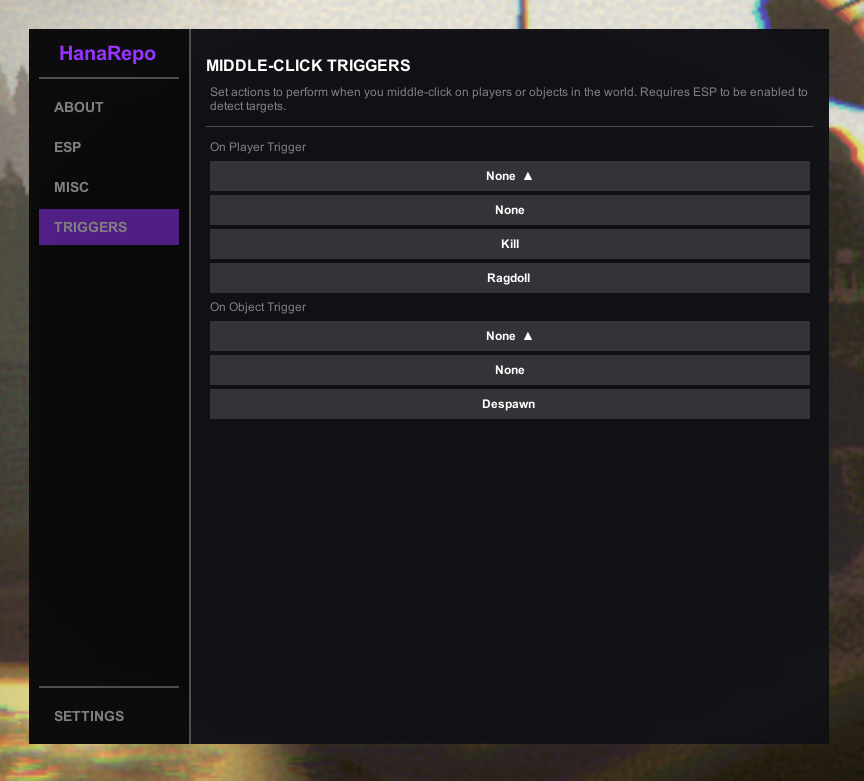The image size is (864, 781).
Task: Select Kill as the player trigger
Action: 510,244
